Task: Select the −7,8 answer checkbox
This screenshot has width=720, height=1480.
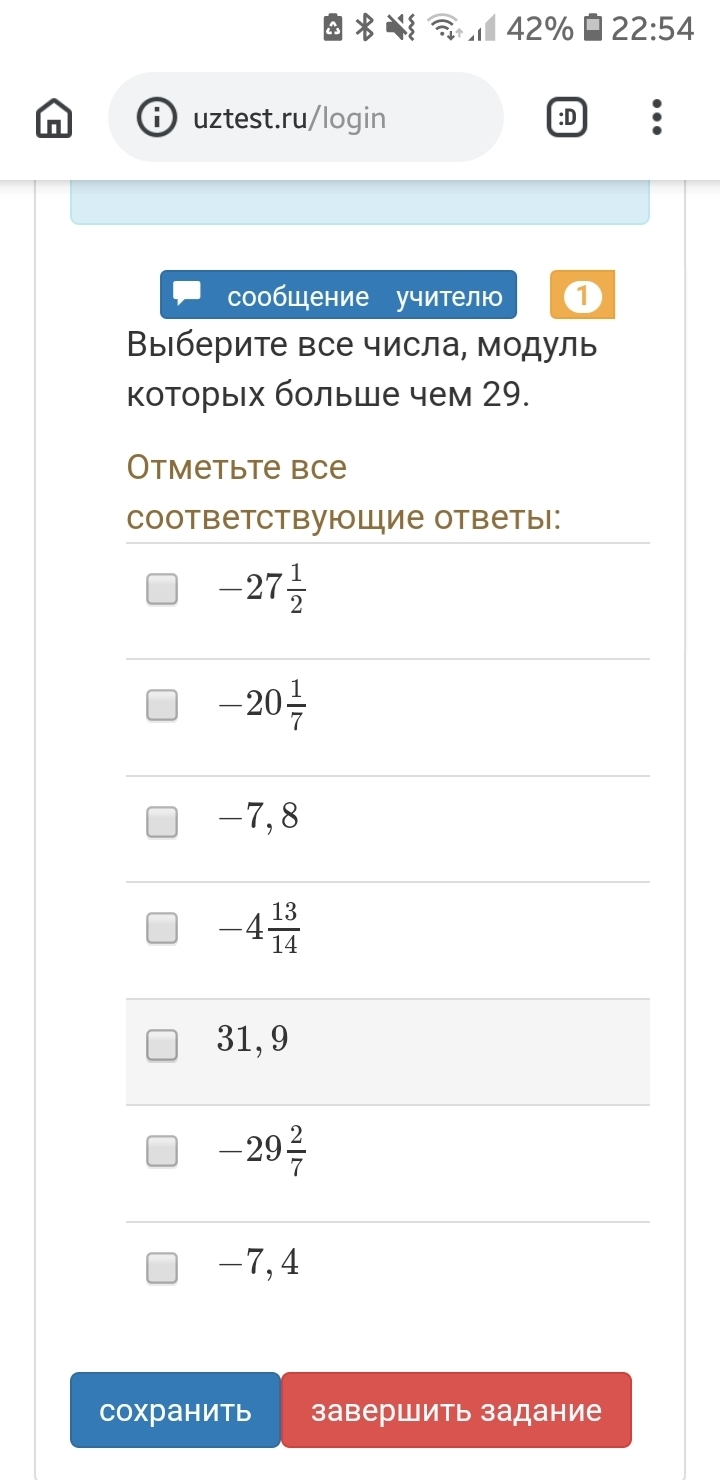Action: pos(162,822)
